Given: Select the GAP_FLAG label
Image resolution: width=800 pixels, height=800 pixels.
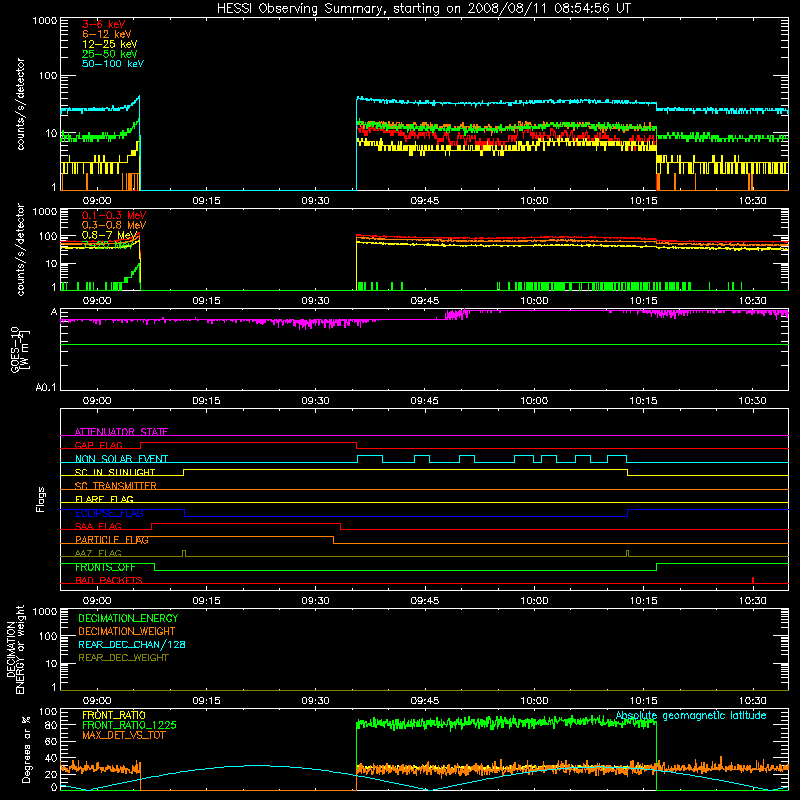Looking at the screenshot, I should coord(98,445).
